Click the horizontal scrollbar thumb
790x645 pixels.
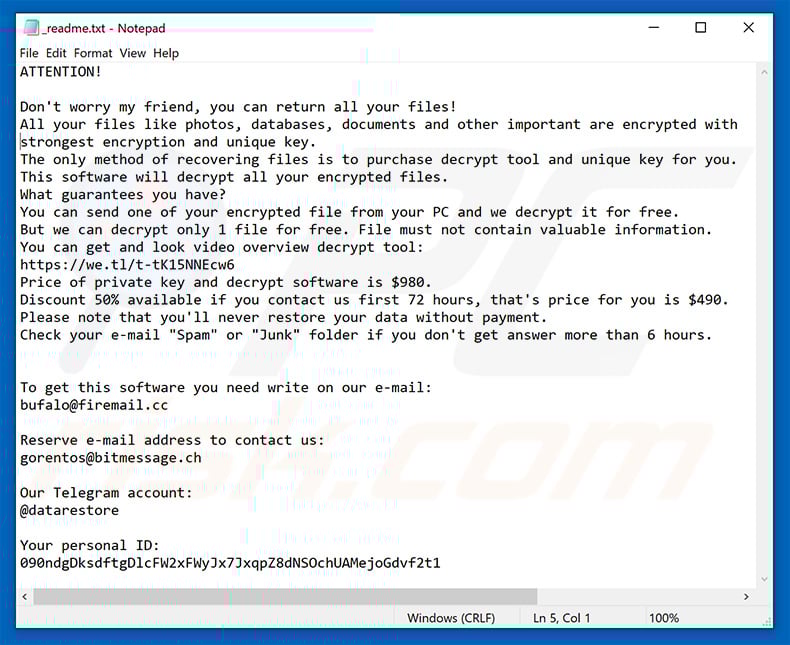285,597
